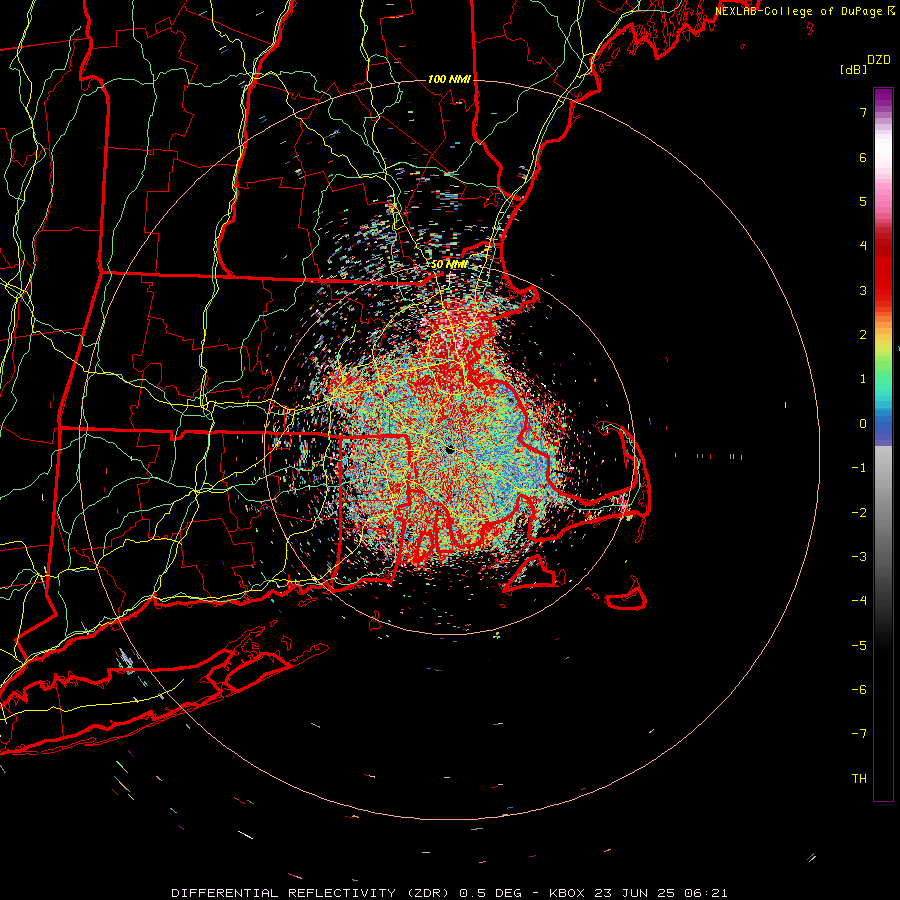Screen dimensions: 900x900
Task: Click the KBOX station identifier
Action: pos(567,893)
